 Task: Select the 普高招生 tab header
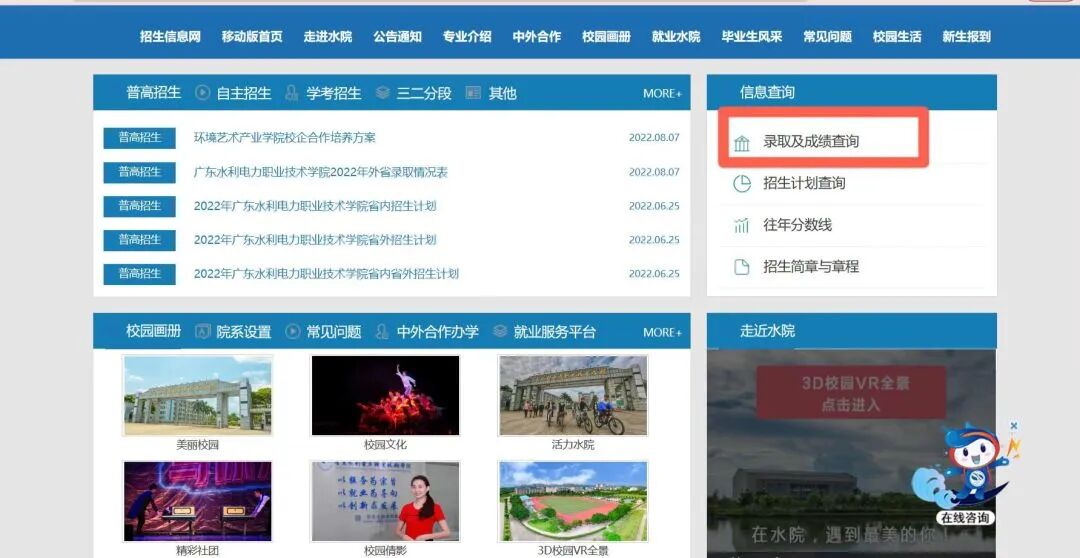pos(153,92)
